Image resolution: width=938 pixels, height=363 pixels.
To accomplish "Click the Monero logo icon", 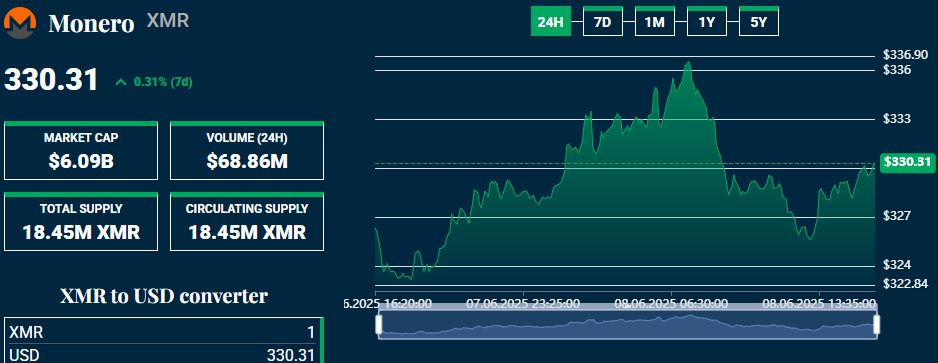I will pyautogui.click(x=20, y=23).
